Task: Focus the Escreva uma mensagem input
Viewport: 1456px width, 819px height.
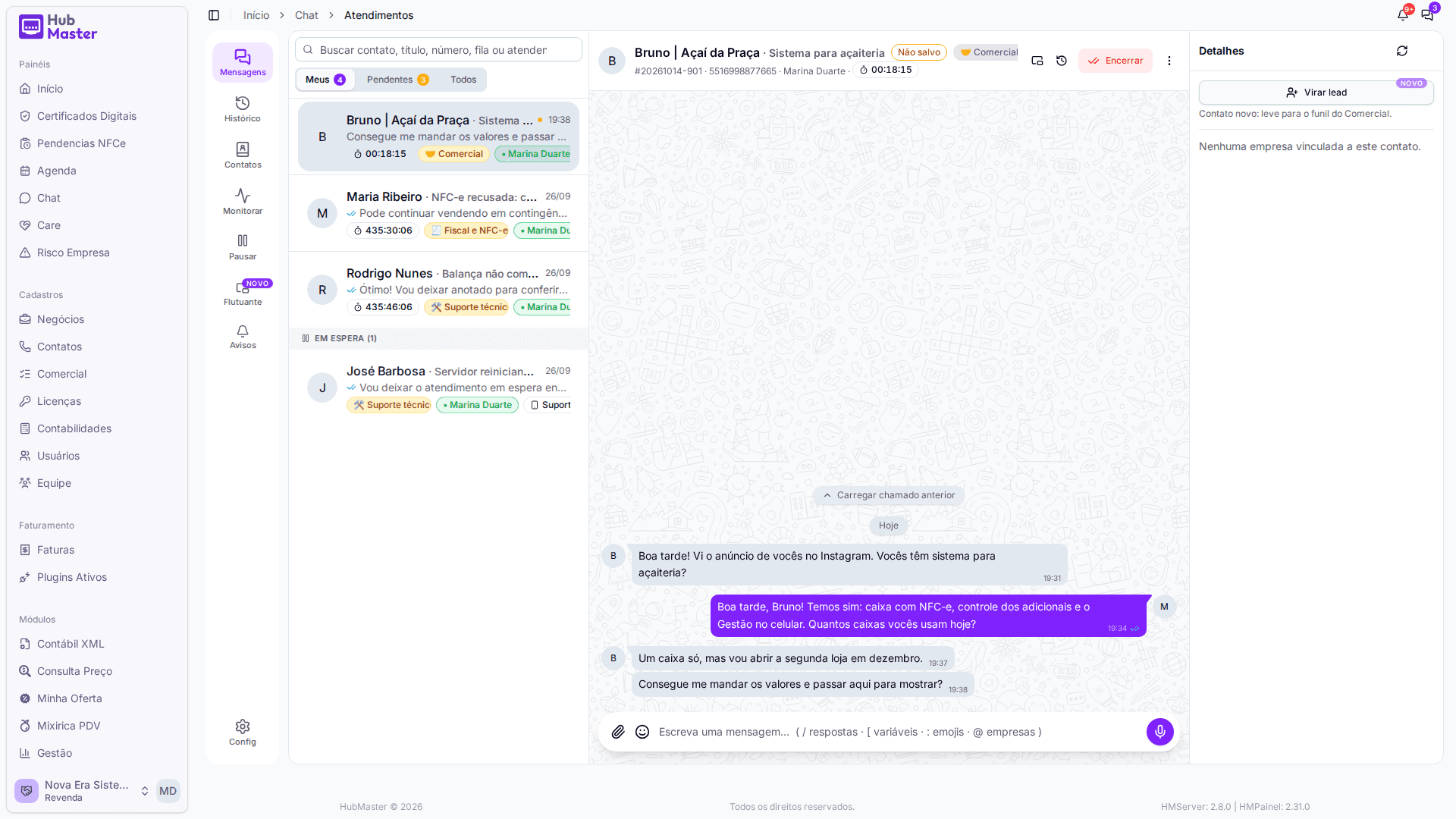Action: point(899,732)
